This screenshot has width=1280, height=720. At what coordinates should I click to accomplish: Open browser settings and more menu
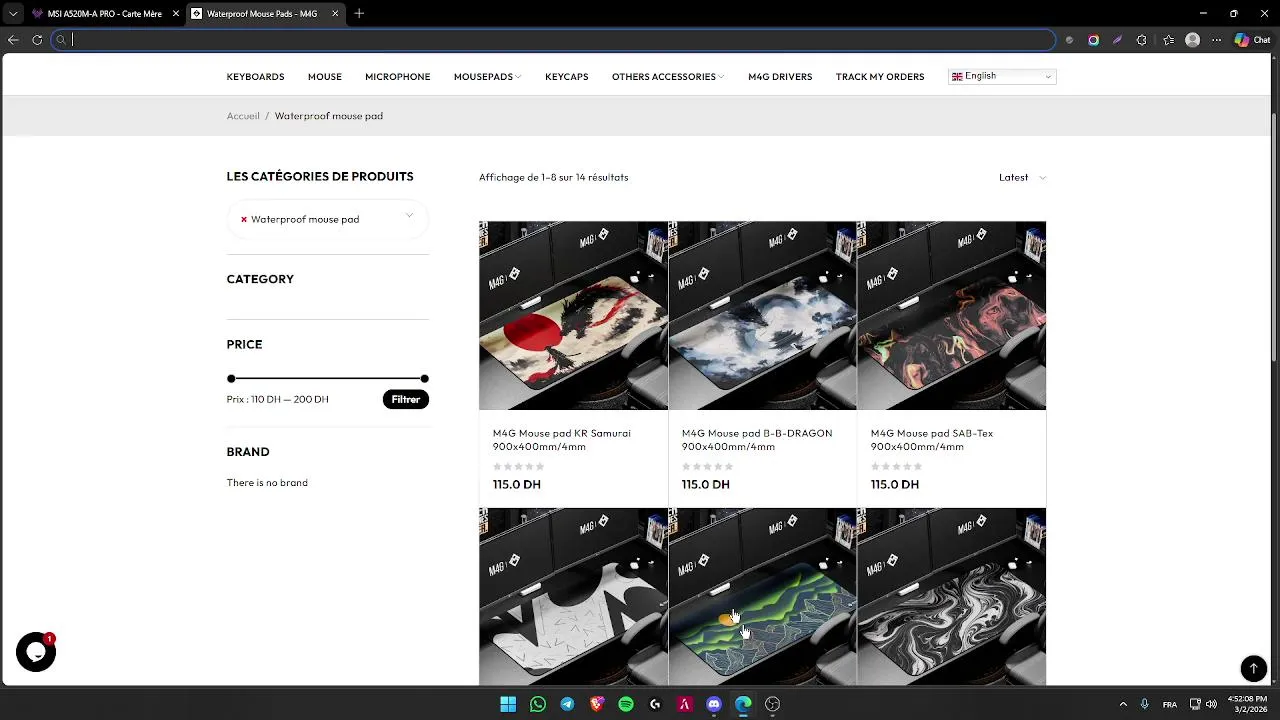tap(1216, 40)
